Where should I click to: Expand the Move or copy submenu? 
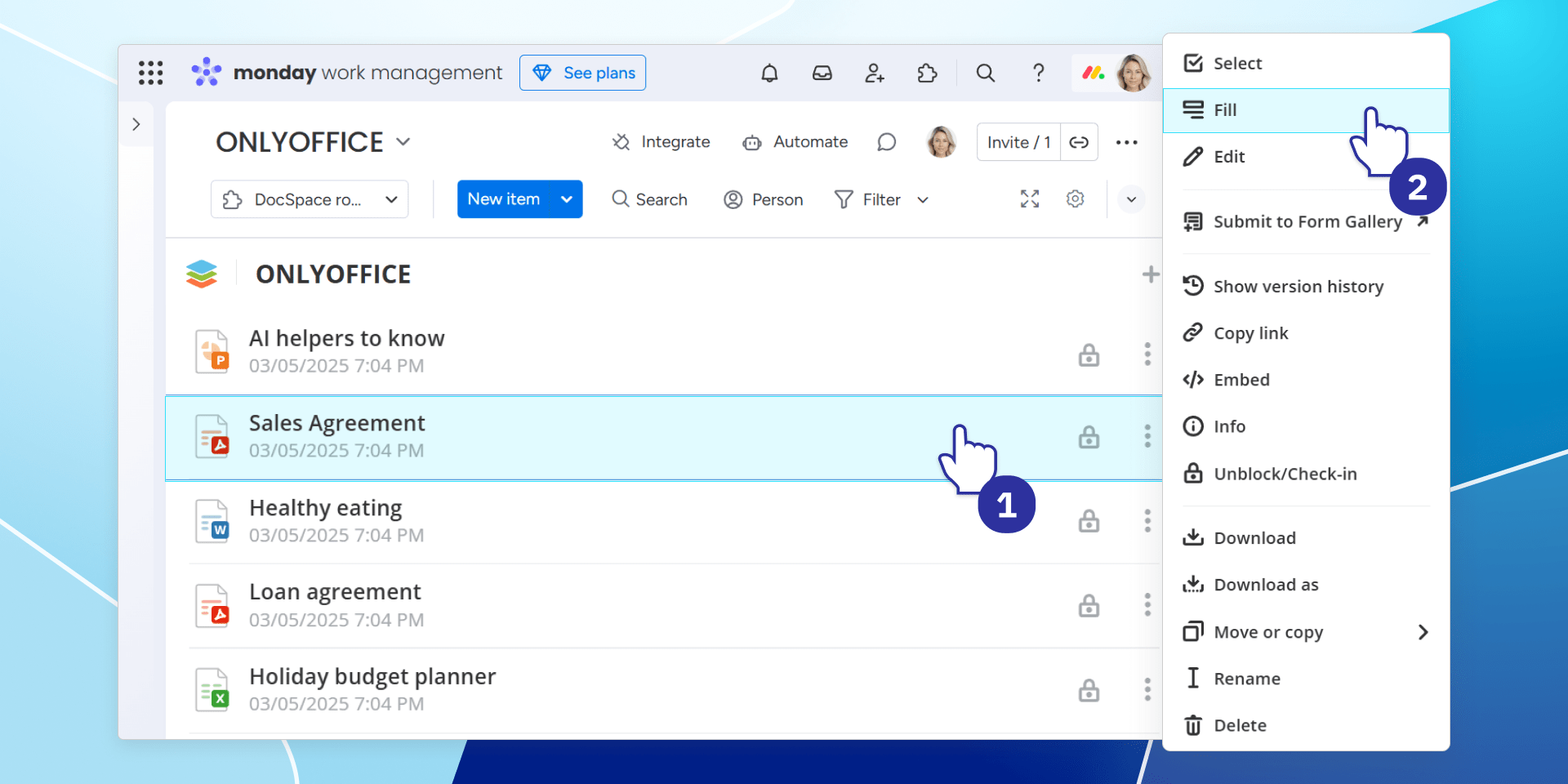click(1423, 632)
